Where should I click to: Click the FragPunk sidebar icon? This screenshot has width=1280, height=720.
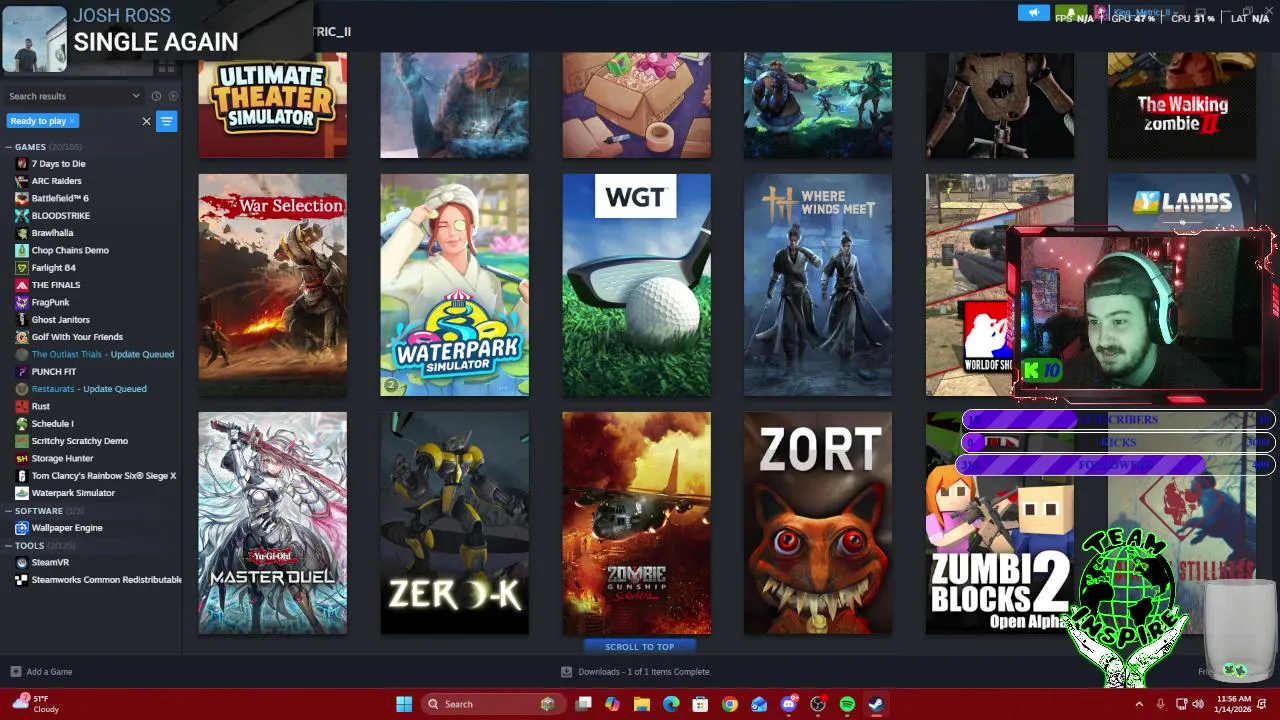coord(22,302)
